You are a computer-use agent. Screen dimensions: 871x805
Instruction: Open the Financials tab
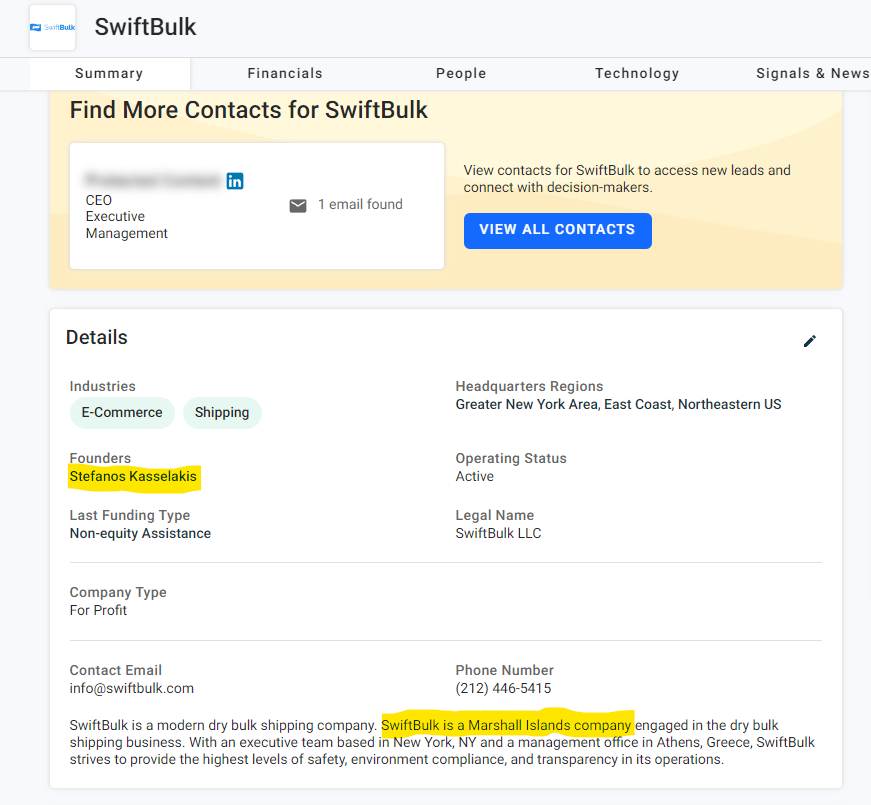tap(284, 73)
